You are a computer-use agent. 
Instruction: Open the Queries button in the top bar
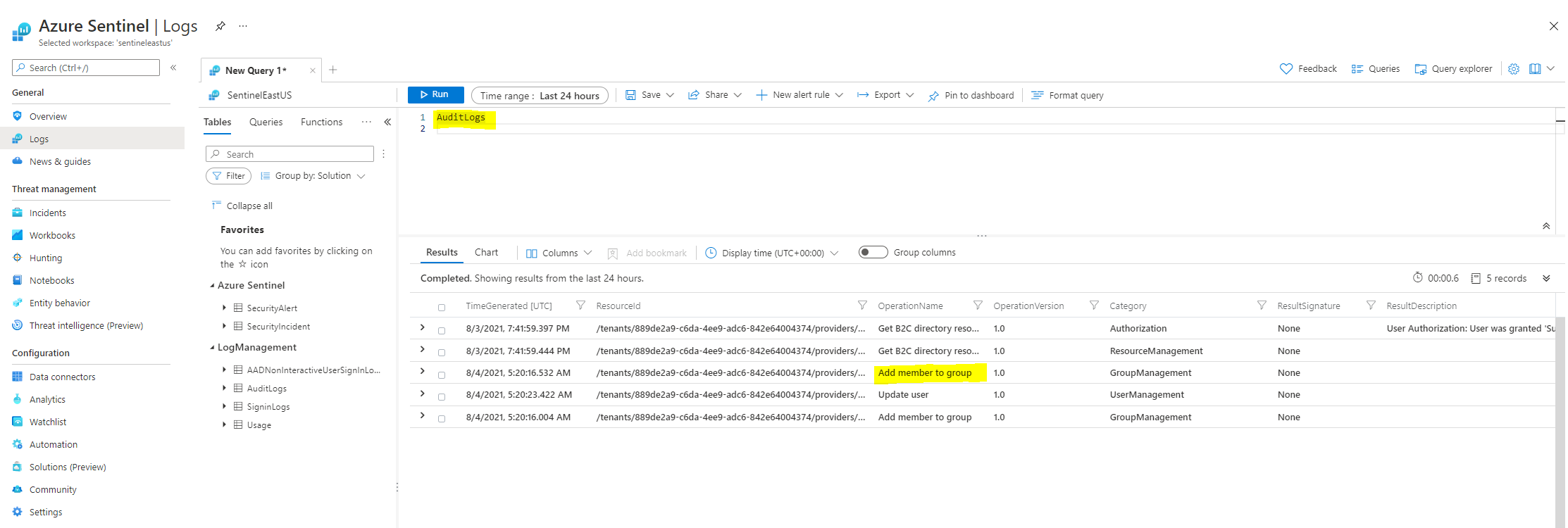coord(1376,69)
